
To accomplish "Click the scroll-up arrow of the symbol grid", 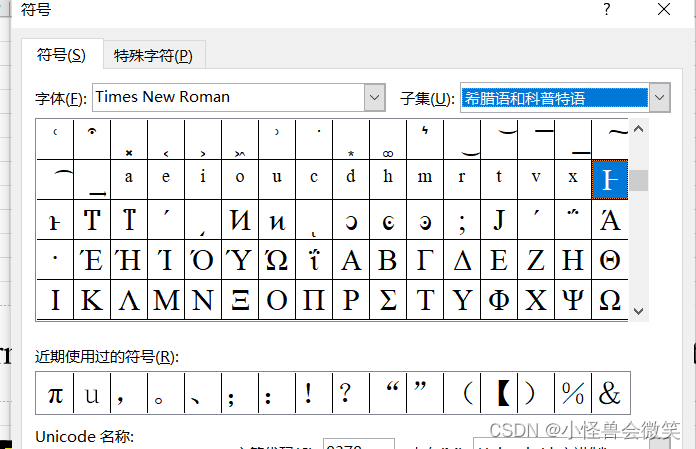I will click(638, 129).
